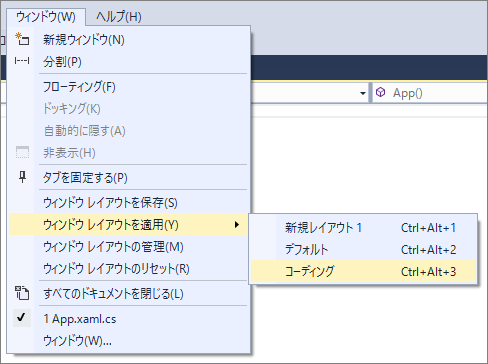Screen dimensions: 488x364
Task: Apply the 新規レイアウト 1 layout
Action: [x=363, y=228]
